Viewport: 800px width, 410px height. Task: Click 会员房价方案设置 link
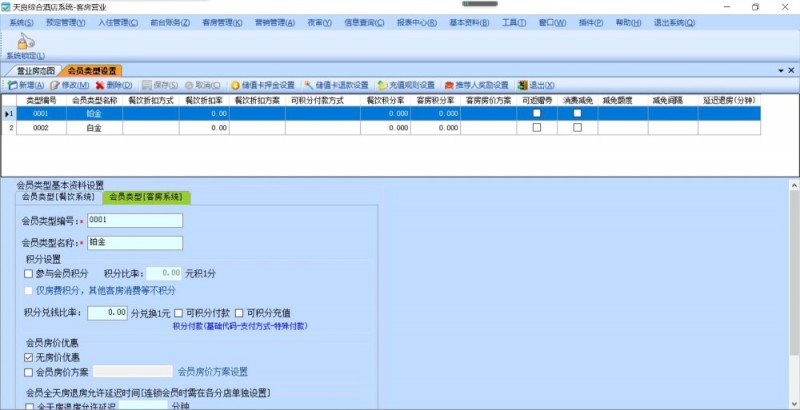coord(213,372)
